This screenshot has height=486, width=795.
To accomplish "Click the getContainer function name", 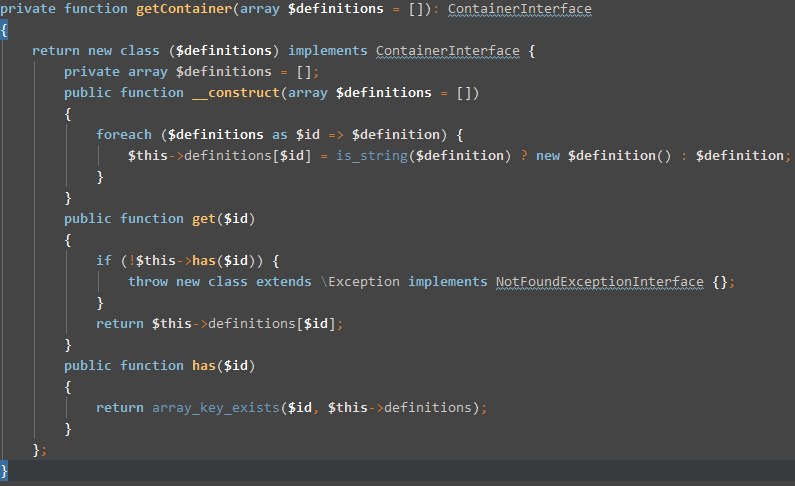I will click(184, 9).
